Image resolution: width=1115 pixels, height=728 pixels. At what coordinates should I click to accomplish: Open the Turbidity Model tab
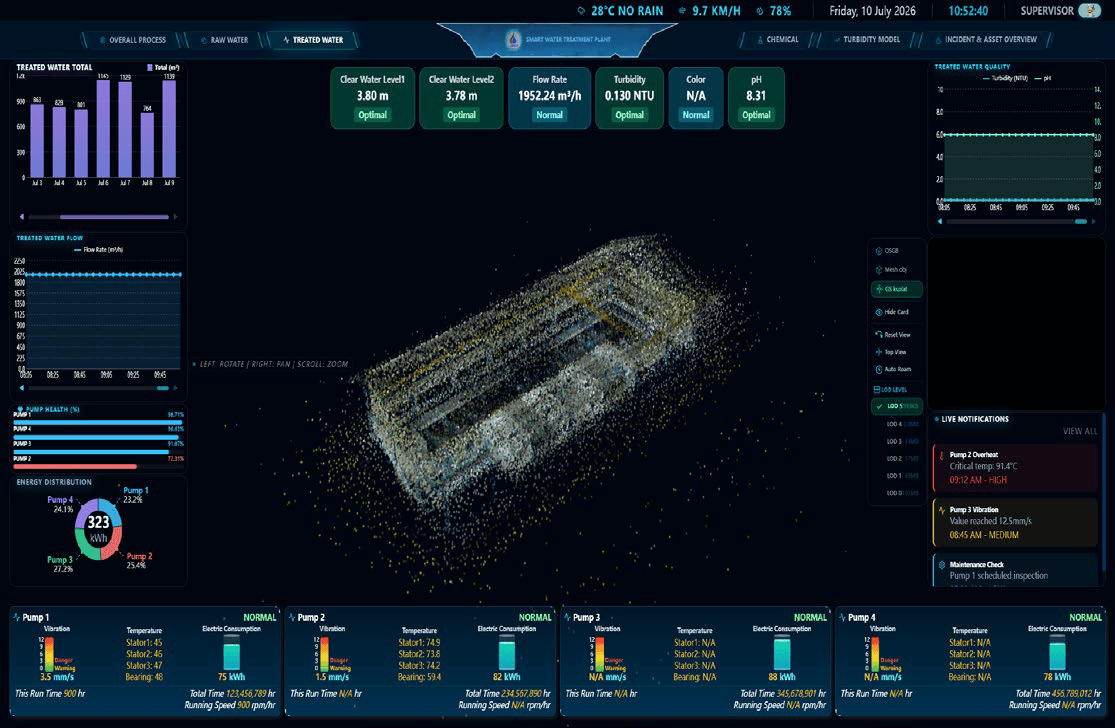[867, 40]
